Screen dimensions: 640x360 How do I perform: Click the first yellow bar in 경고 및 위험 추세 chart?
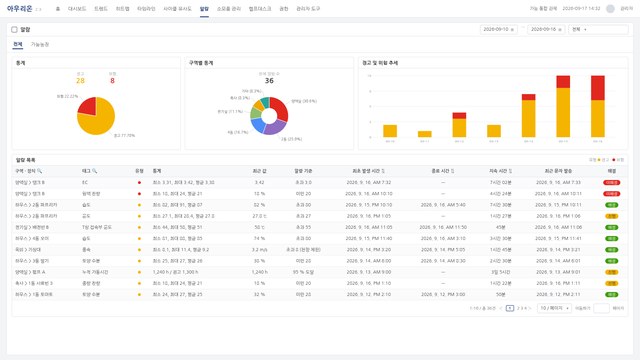390,131
